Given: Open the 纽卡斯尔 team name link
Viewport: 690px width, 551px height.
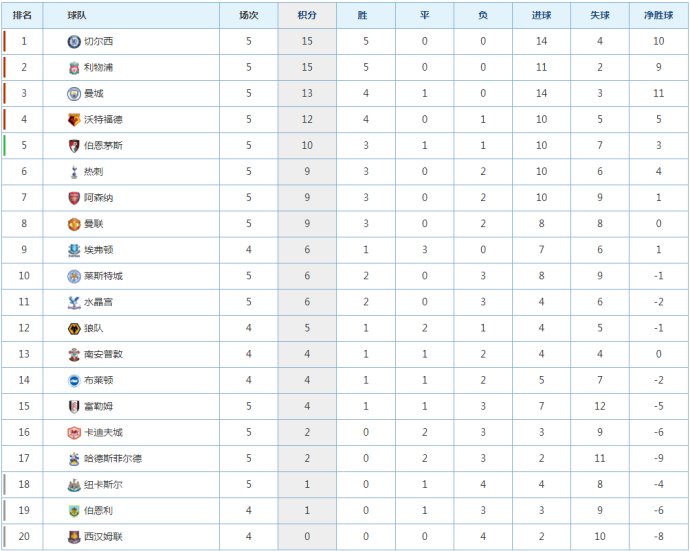Looking at the screenshot, I should [103, 485].
